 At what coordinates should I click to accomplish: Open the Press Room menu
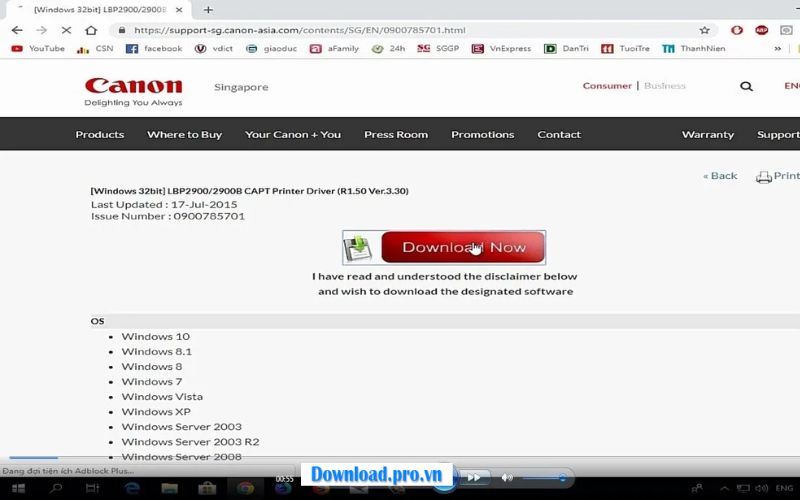pos(396,135)
